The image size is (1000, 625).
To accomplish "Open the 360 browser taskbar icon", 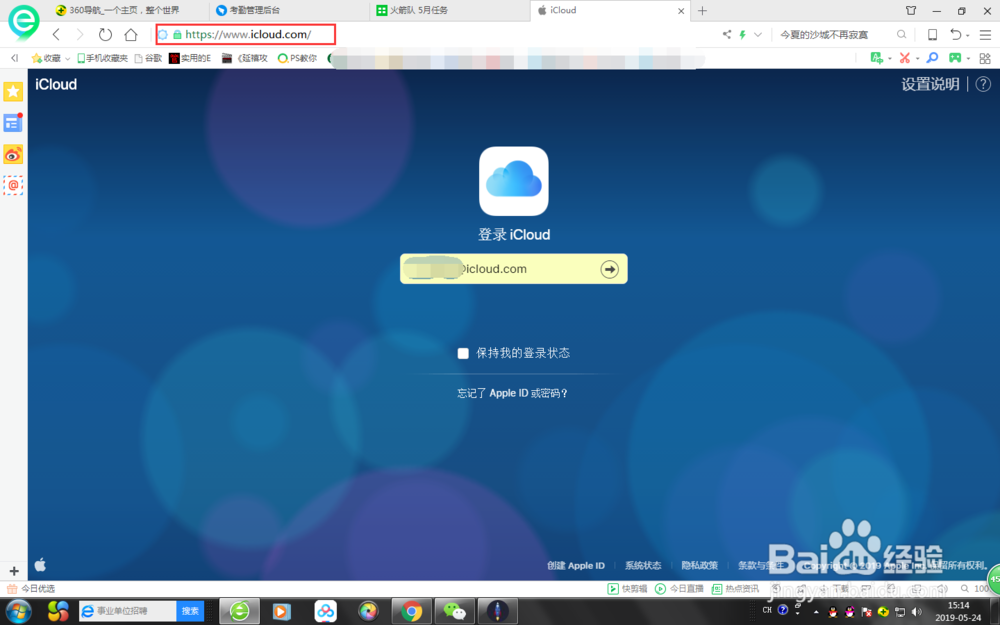I will coord(239,612).
